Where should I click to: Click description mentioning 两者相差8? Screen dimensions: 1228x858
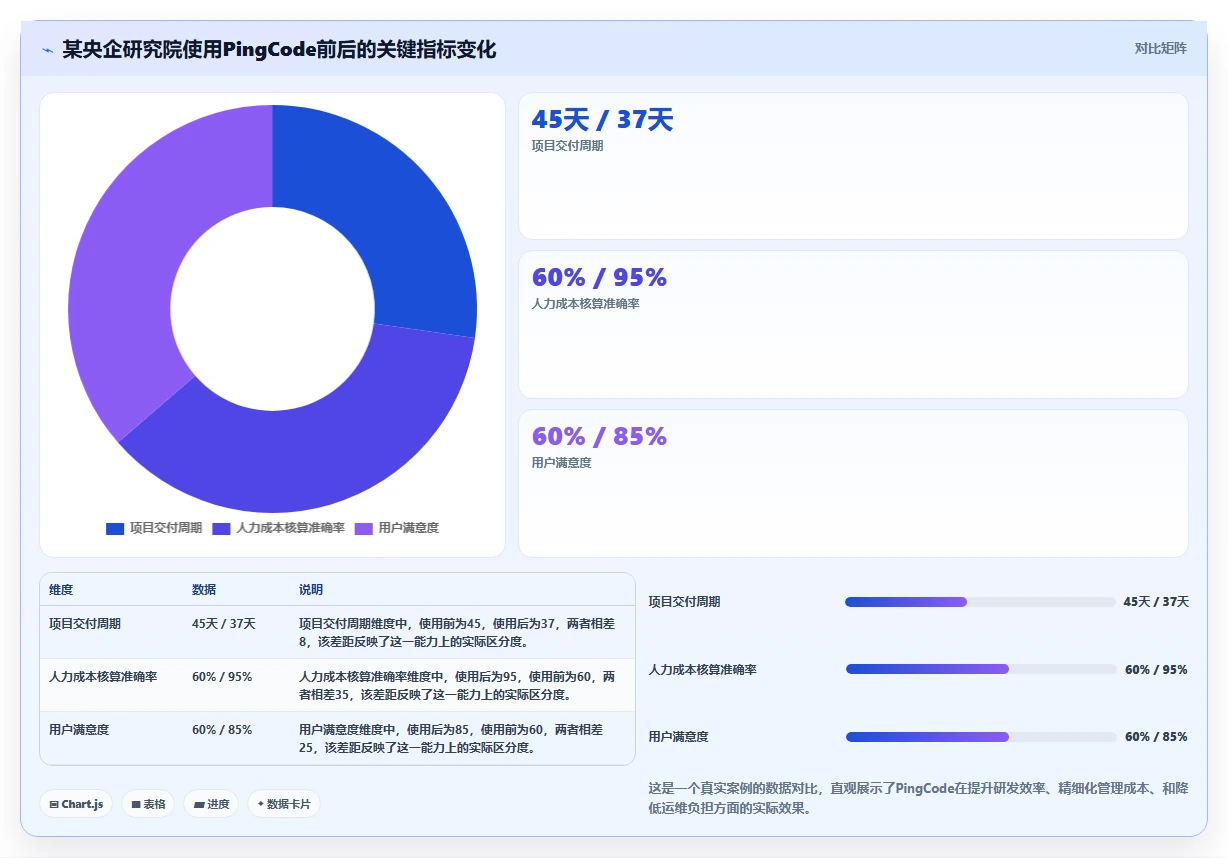[457, 632]
